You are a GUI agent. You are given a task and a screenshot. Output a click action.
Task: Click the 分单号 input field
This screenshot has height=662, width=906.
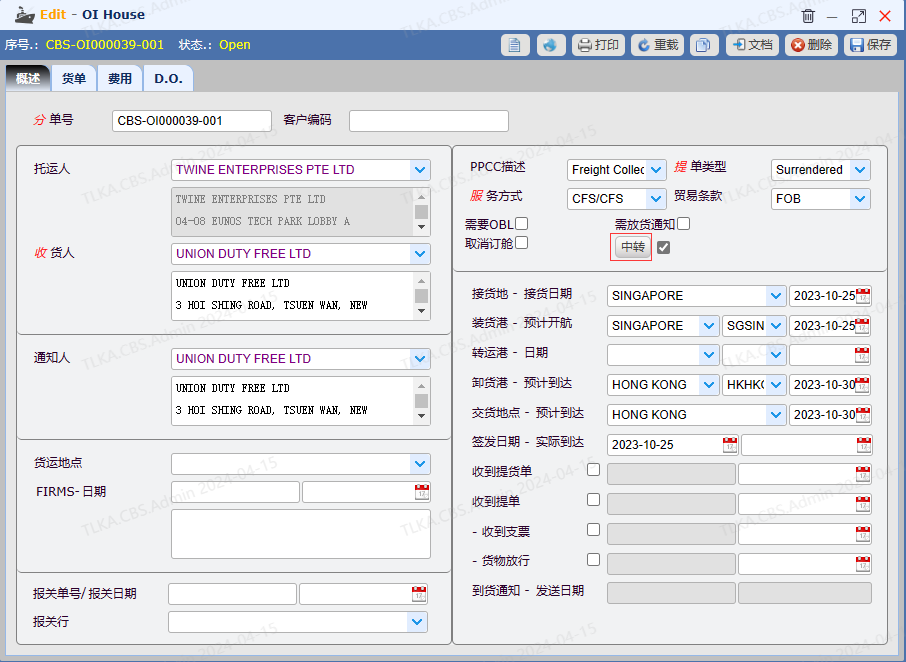[x=192, y=121]
